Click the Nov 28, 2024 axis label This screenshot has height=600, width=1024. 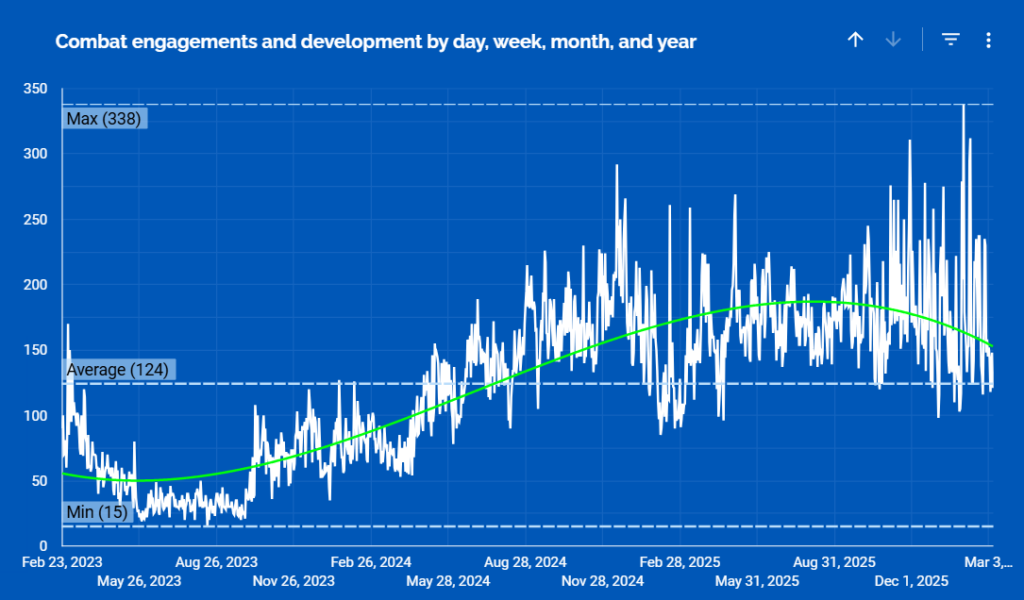(603, 580)
